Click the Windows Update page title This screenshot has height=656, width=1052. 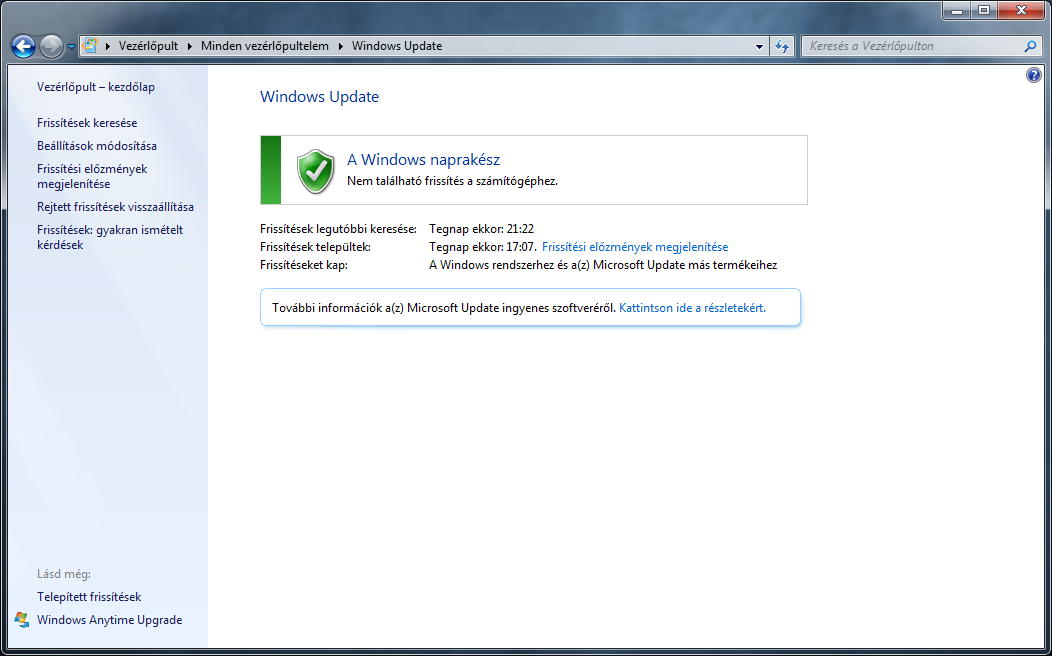319,97
